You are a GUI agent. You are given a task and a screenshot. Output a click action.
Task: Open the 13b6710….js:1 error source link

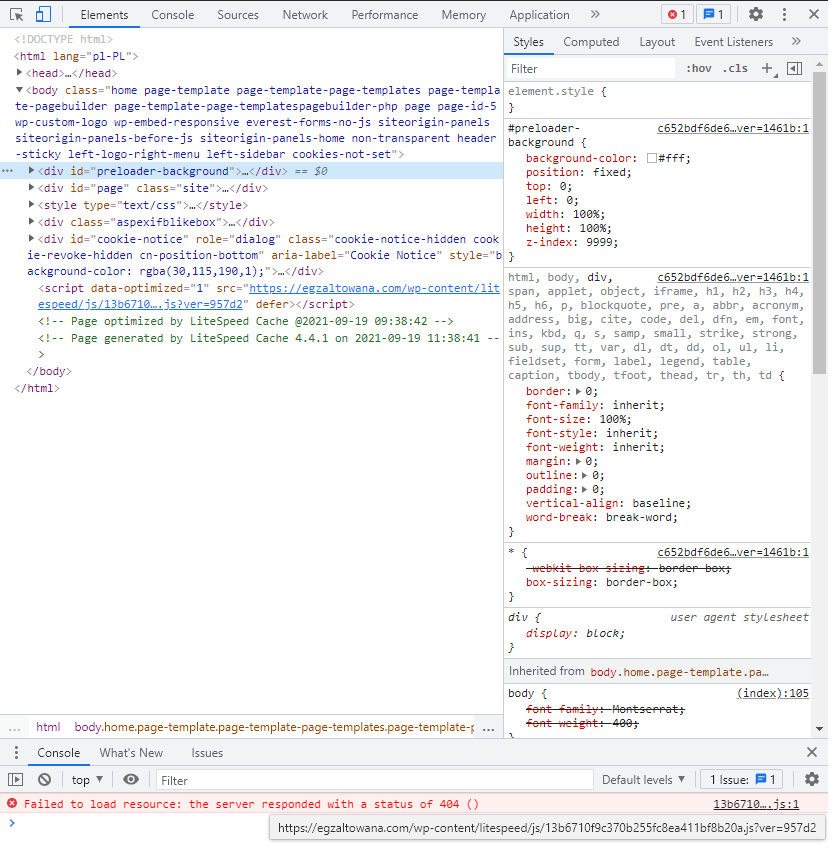pyautogui.click(x=756, y=805)
